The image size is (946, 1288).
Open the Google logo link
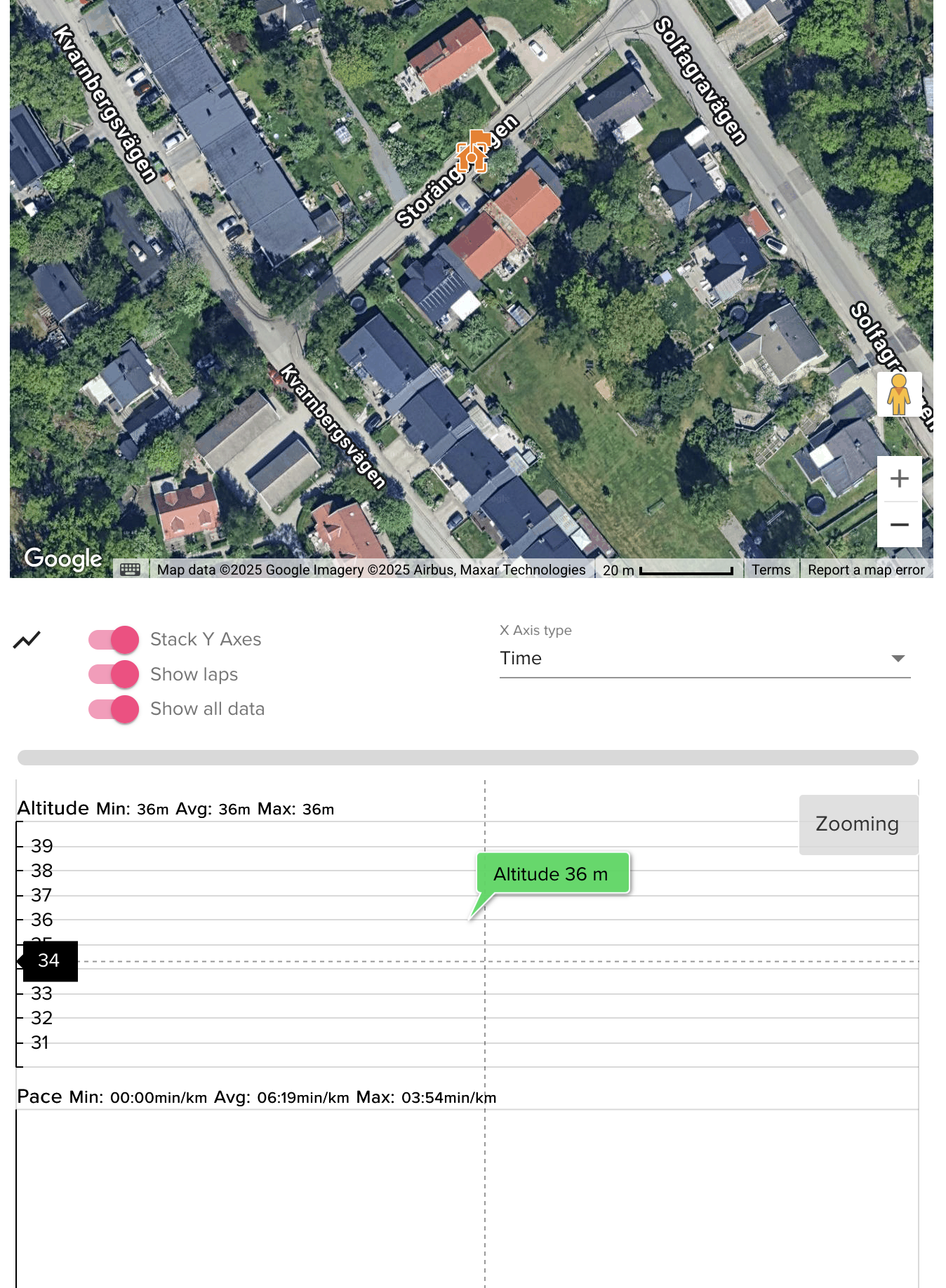pyautogui.click(x=63, y=558)
